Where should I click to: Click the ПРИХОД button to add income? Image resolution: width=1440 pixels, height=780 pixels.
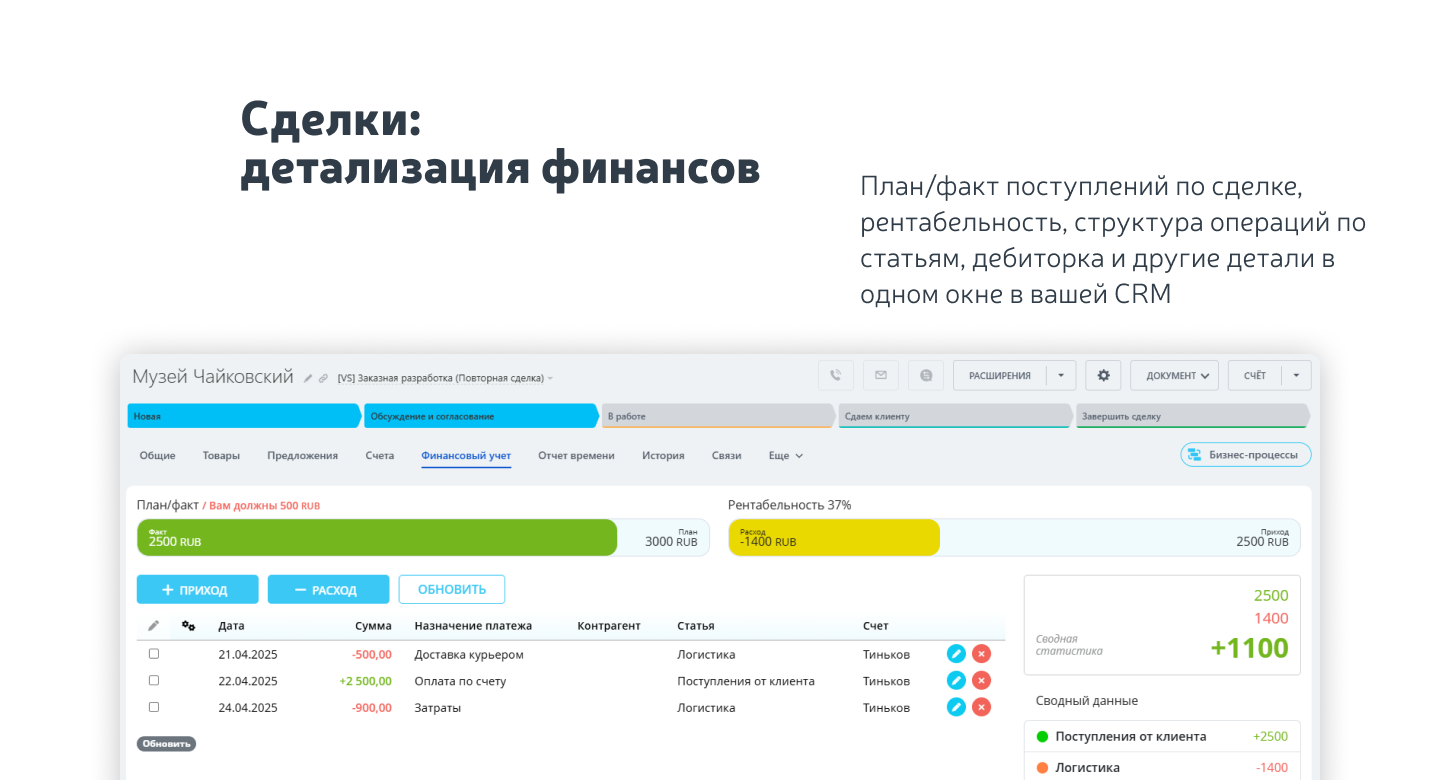point(197,589)
